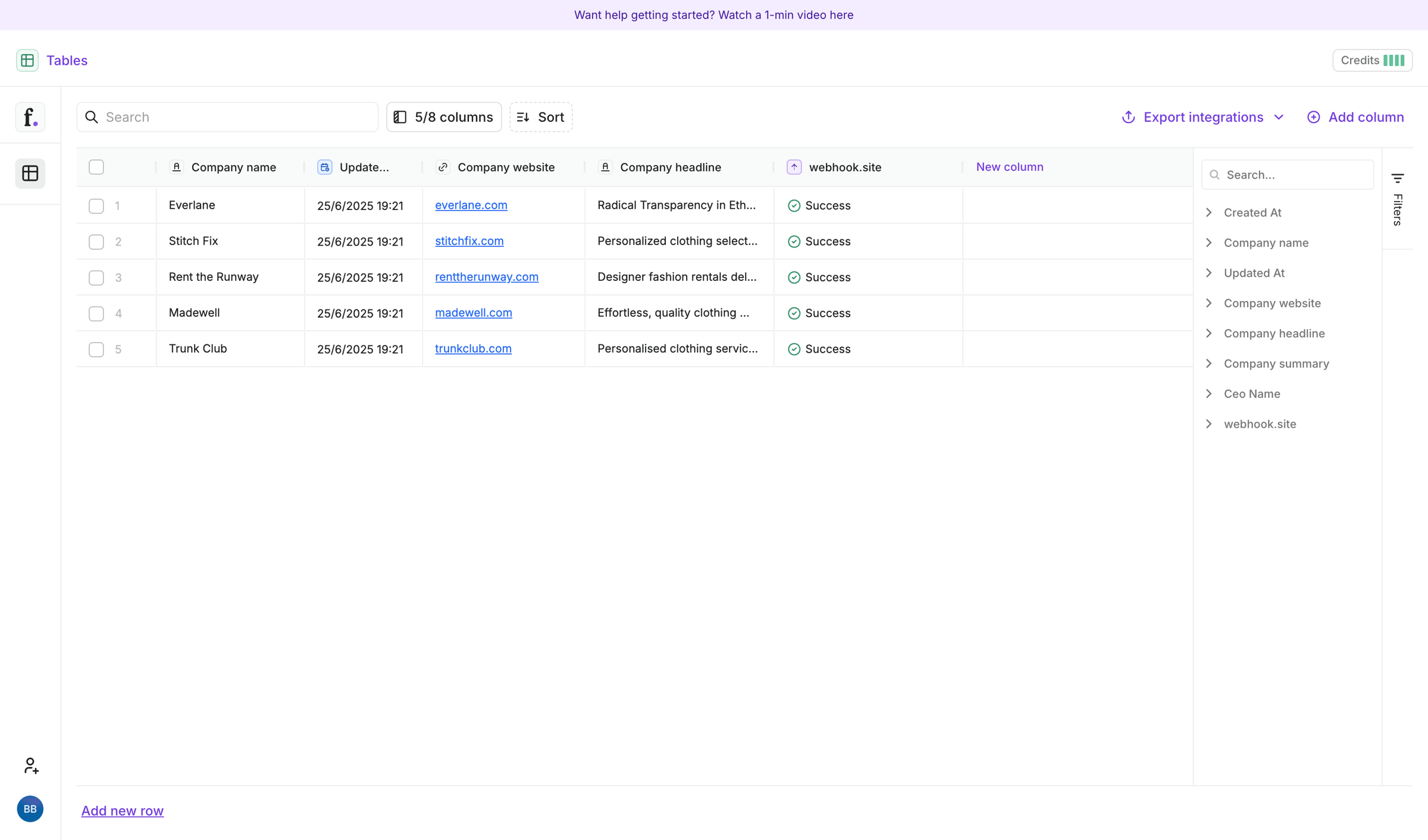
Task: Click the Company name column header
Action: click(230, 167)
